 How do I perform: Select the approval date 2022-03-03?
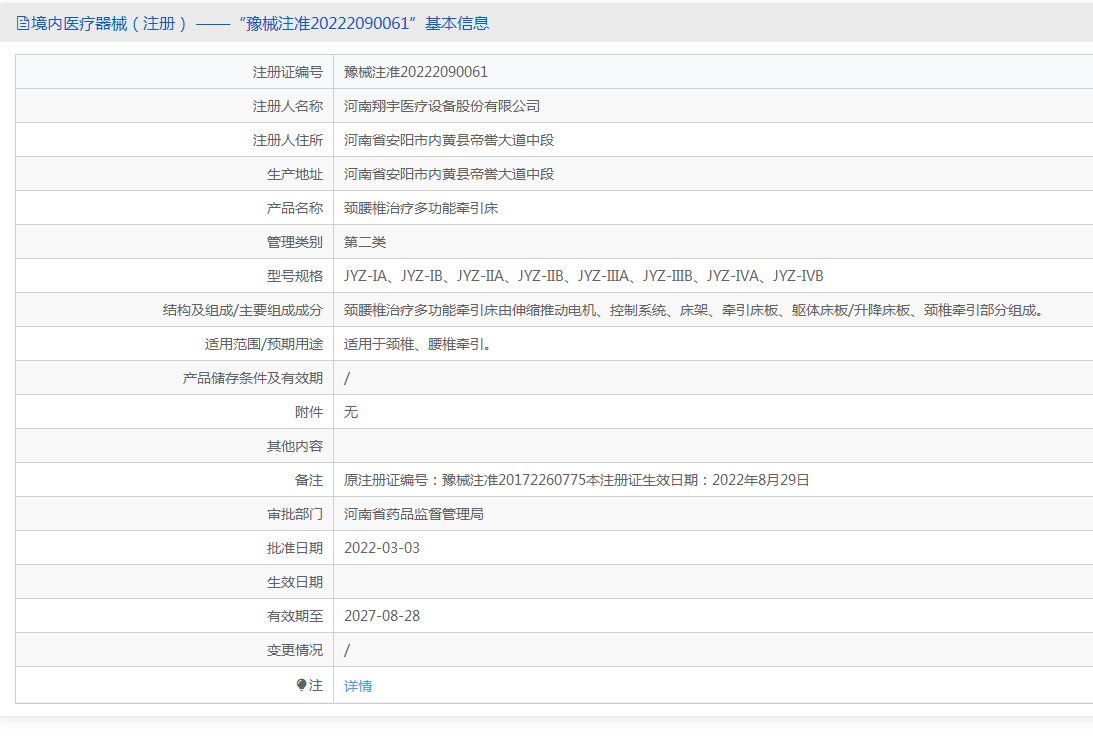pyautogui.click(x=382, y=548)
